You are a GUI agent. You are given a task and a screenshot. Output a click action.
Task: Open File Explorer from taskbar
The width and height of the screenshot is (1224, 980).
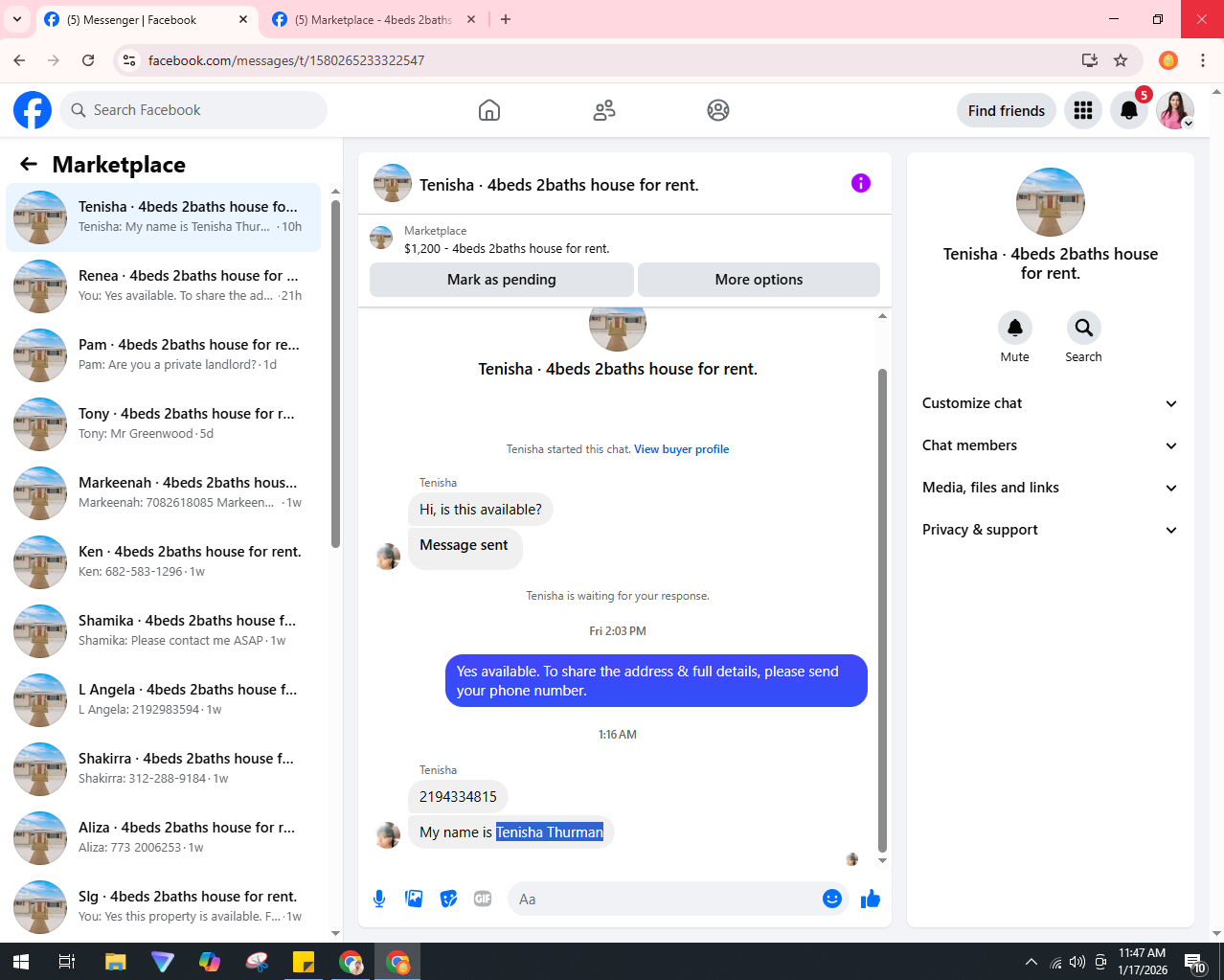(116, 962)
